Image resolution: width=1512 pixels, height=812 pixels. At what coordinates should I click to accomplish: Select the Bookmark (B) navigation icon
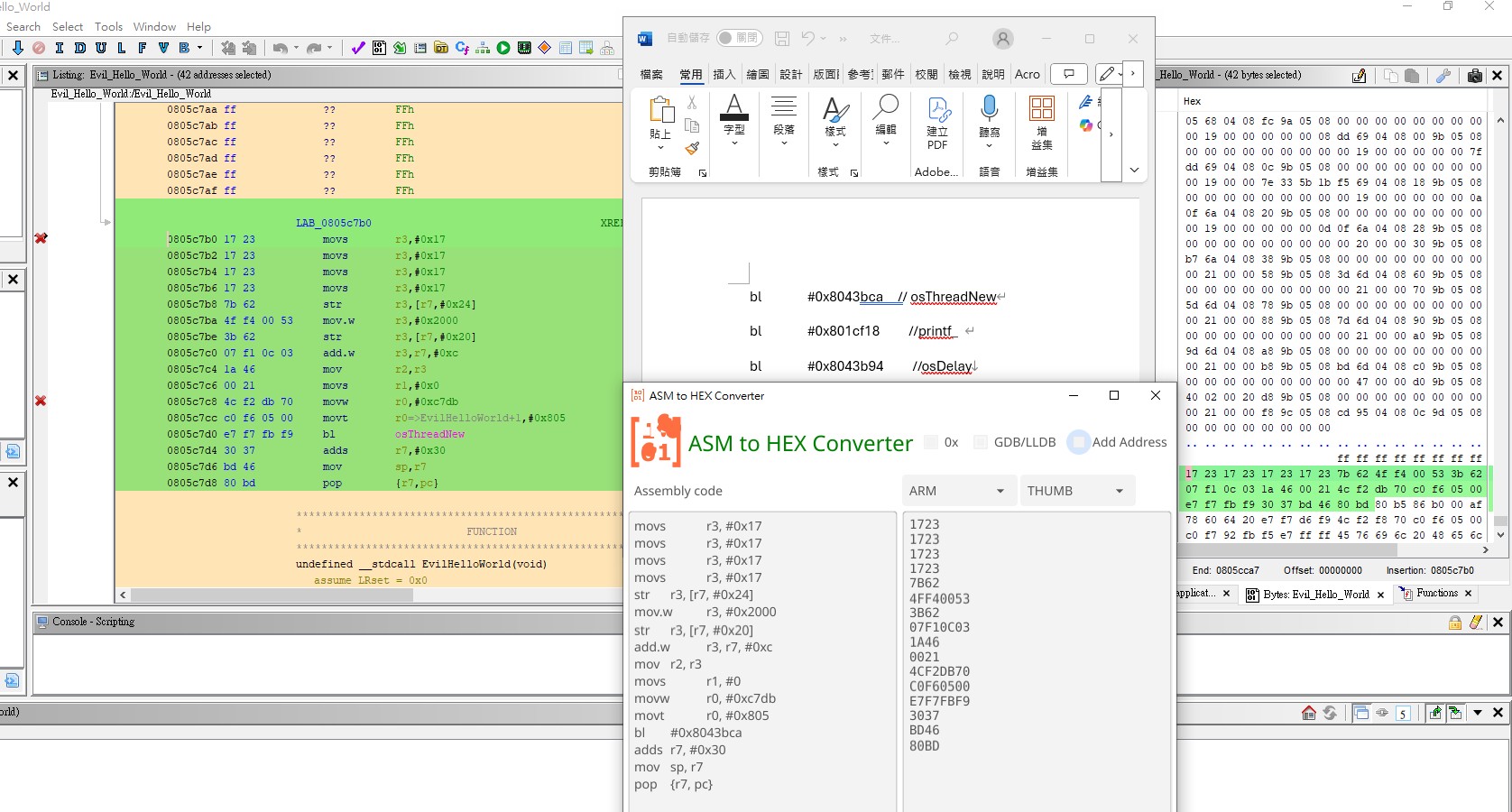pos(184,48)
